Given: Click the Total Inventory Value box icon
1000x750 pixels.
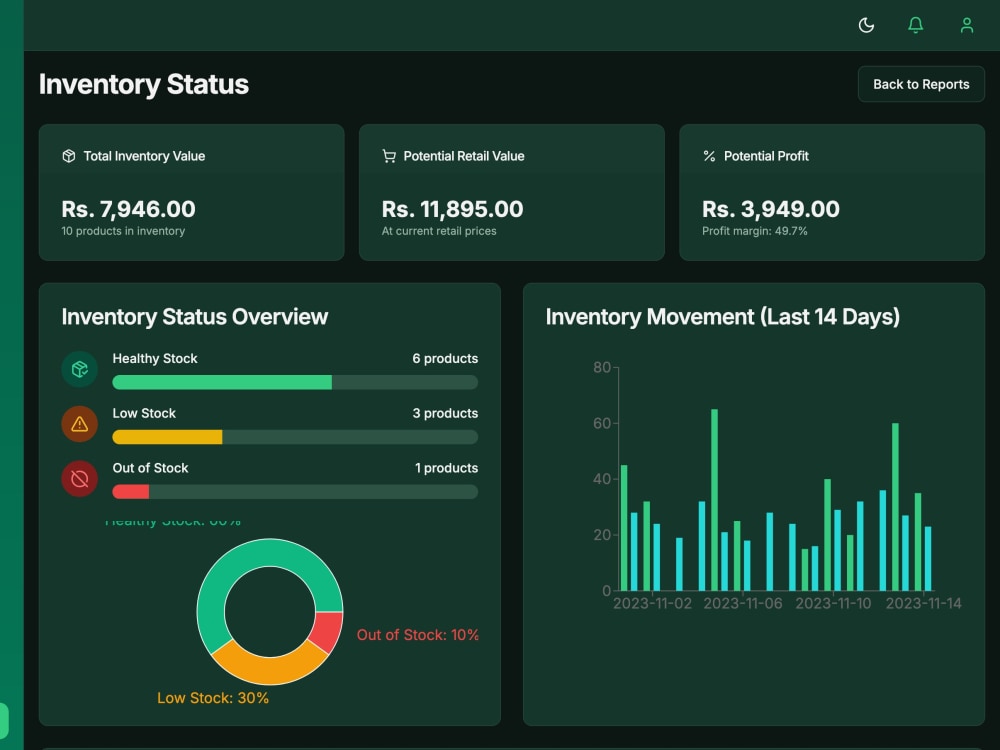Looking at the screenshot, I should 69,156.
